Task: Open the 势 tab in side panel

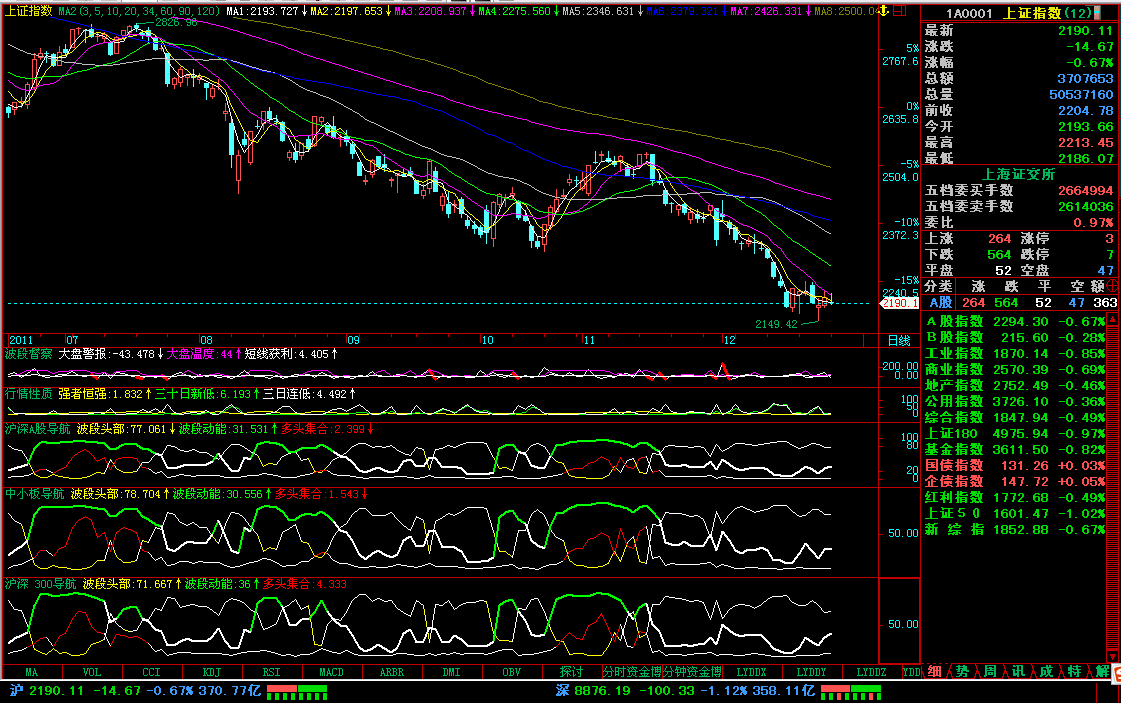Action: [962, 672]
